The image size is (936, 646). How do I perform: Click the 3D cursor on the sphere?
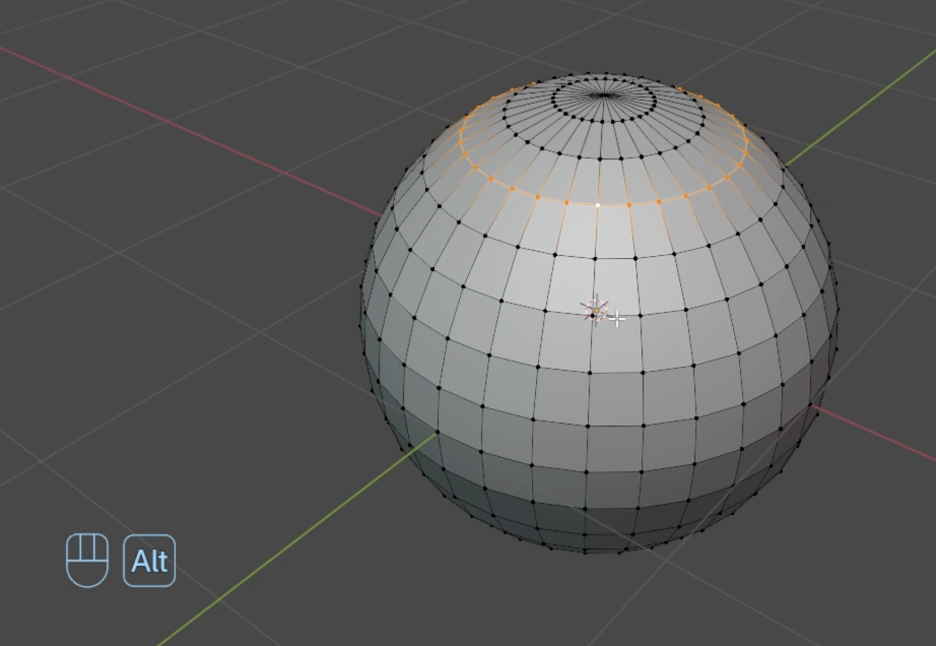(x=596, y=311)
